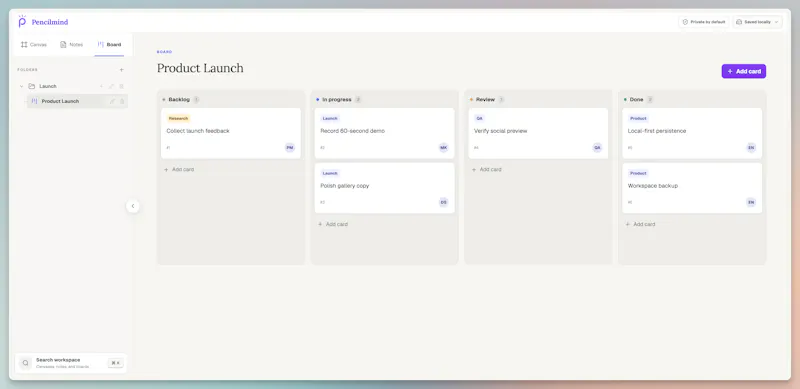Screen dimensions: 800x389
Task: Click the QA avatar on Verify social preview
Action: tap(597, 148)
